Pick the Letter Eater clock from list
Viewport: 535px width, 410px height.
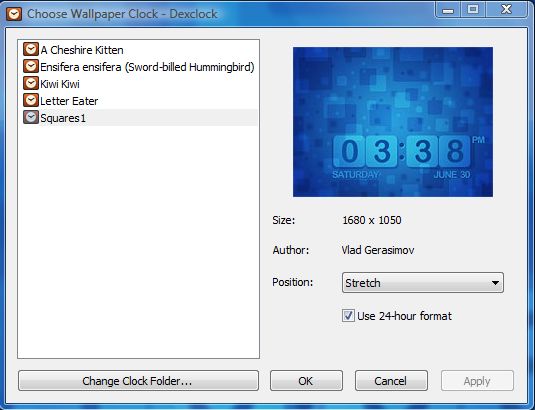tap(69, 101)
